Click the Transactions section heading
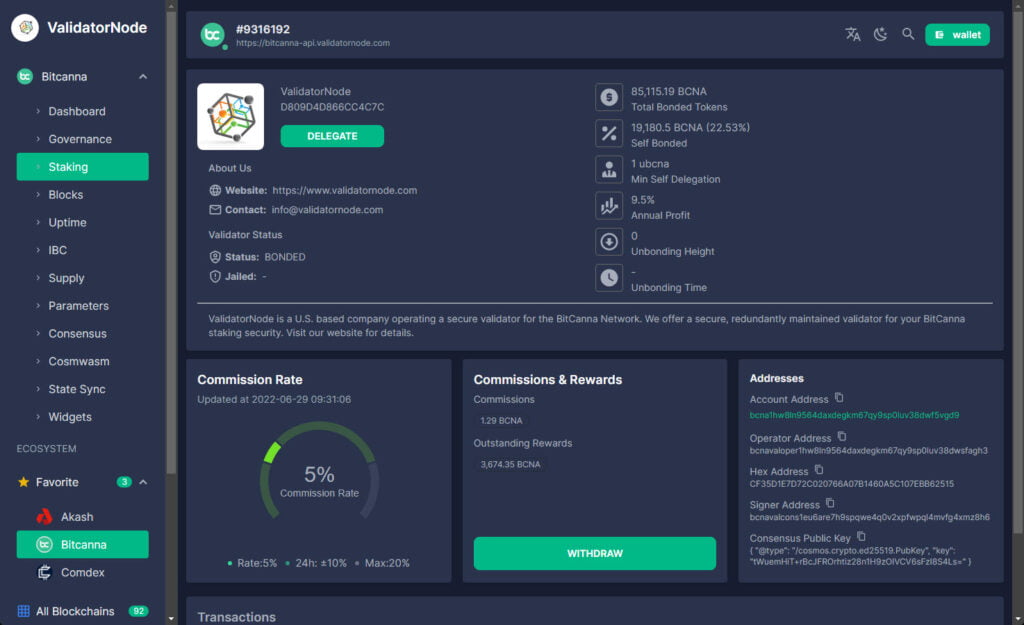Screen dimensions: 1024x625 click(236, 617)
